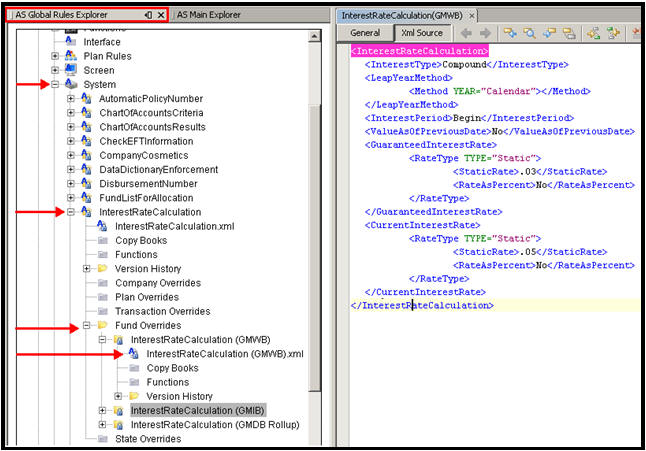The image size is (646, 451).
Task: Click the <GuaranteedInterestRate> opening tag line
Action: (431, 145)
